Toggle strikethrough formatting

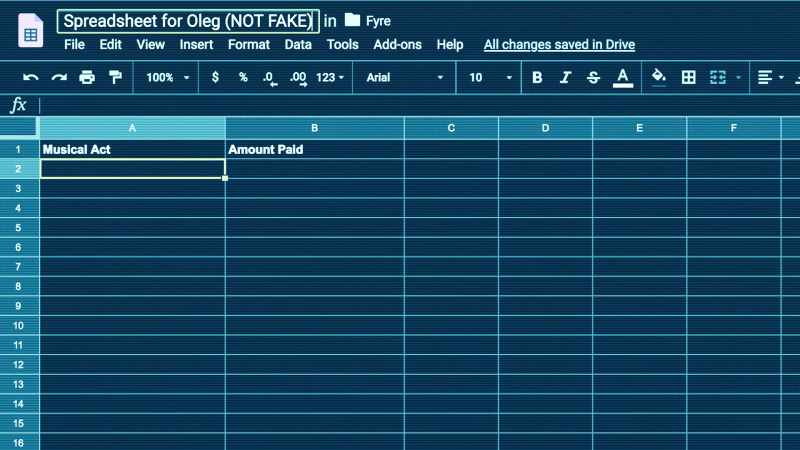593,78
